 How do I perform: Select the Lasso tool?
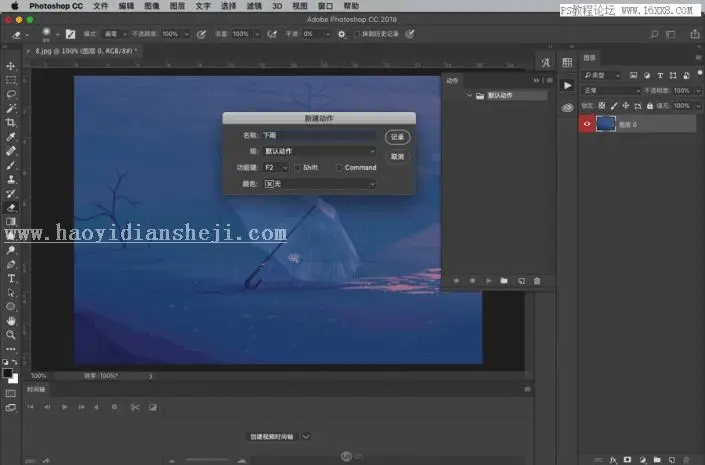click(11, 94)
